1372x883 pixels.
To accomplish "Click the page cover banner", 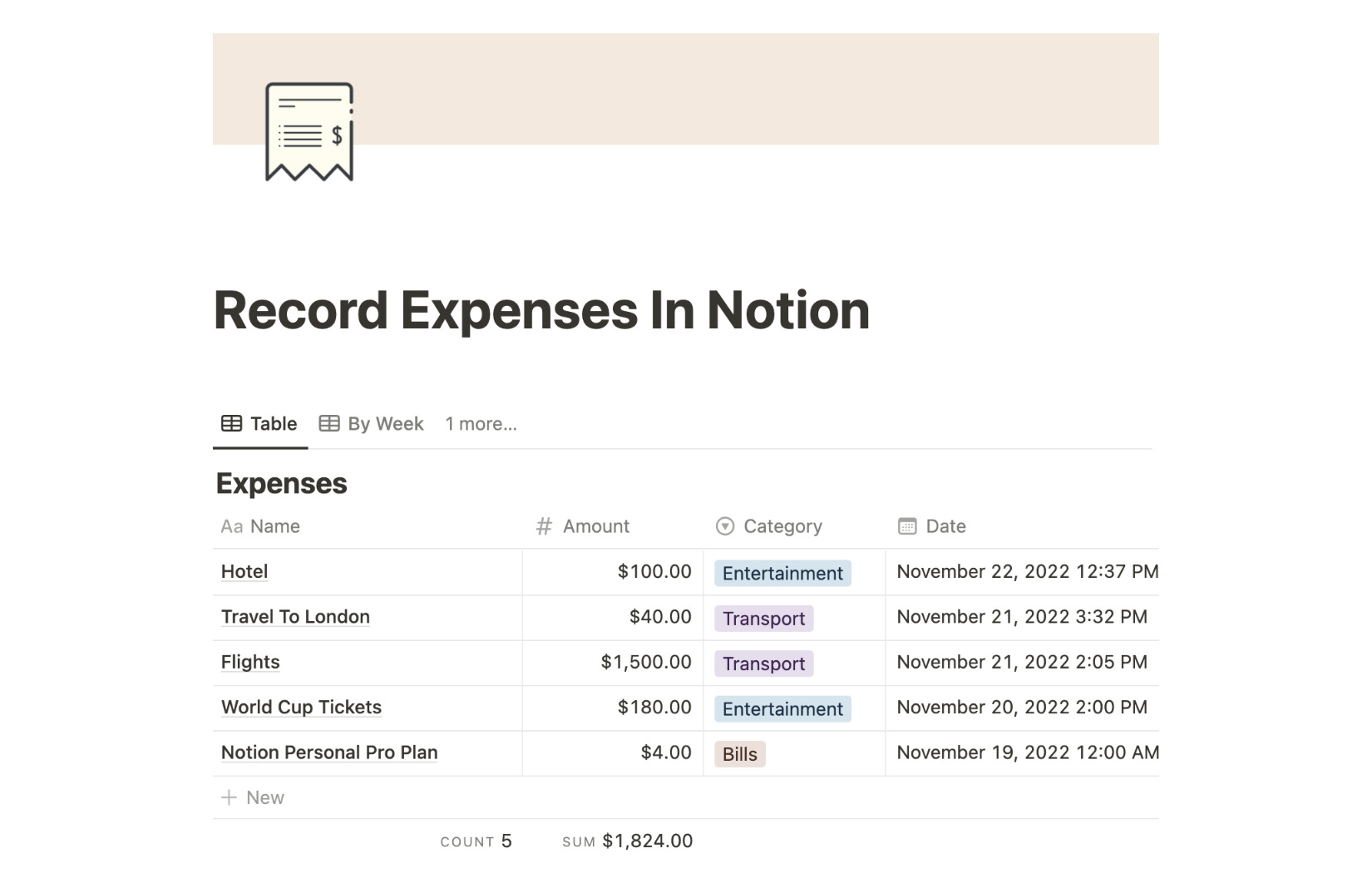I will coord(685,89).
